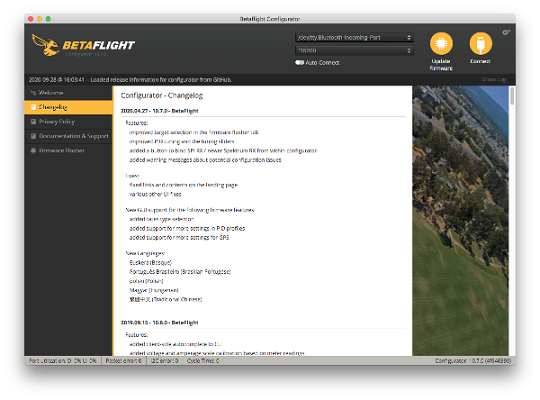540x400 pixels.
Task: Open settings via the gear icon
Action: (x=506, y=32)
